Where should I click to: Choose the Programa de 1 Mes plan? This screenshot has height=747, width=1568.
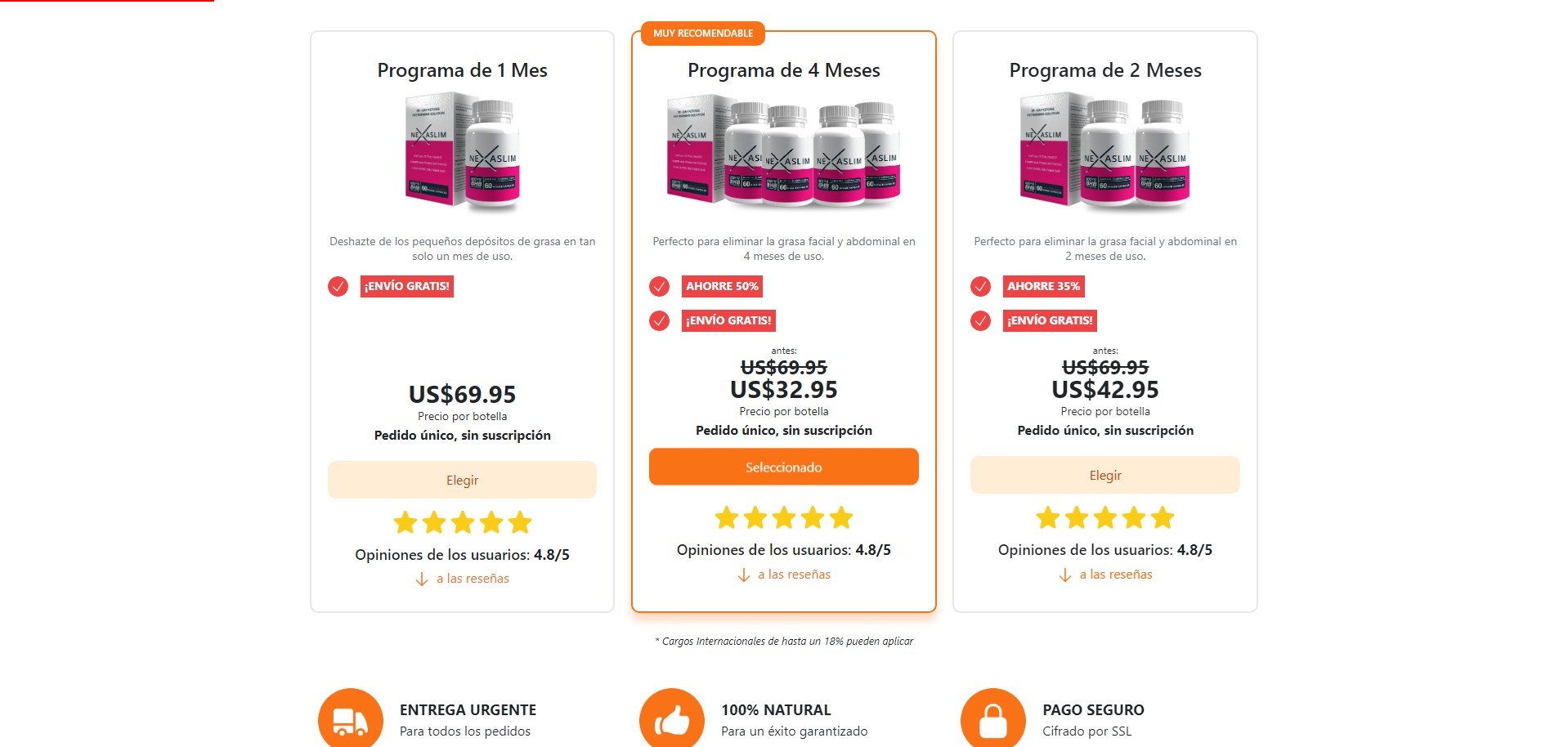(x=462, y=480)
